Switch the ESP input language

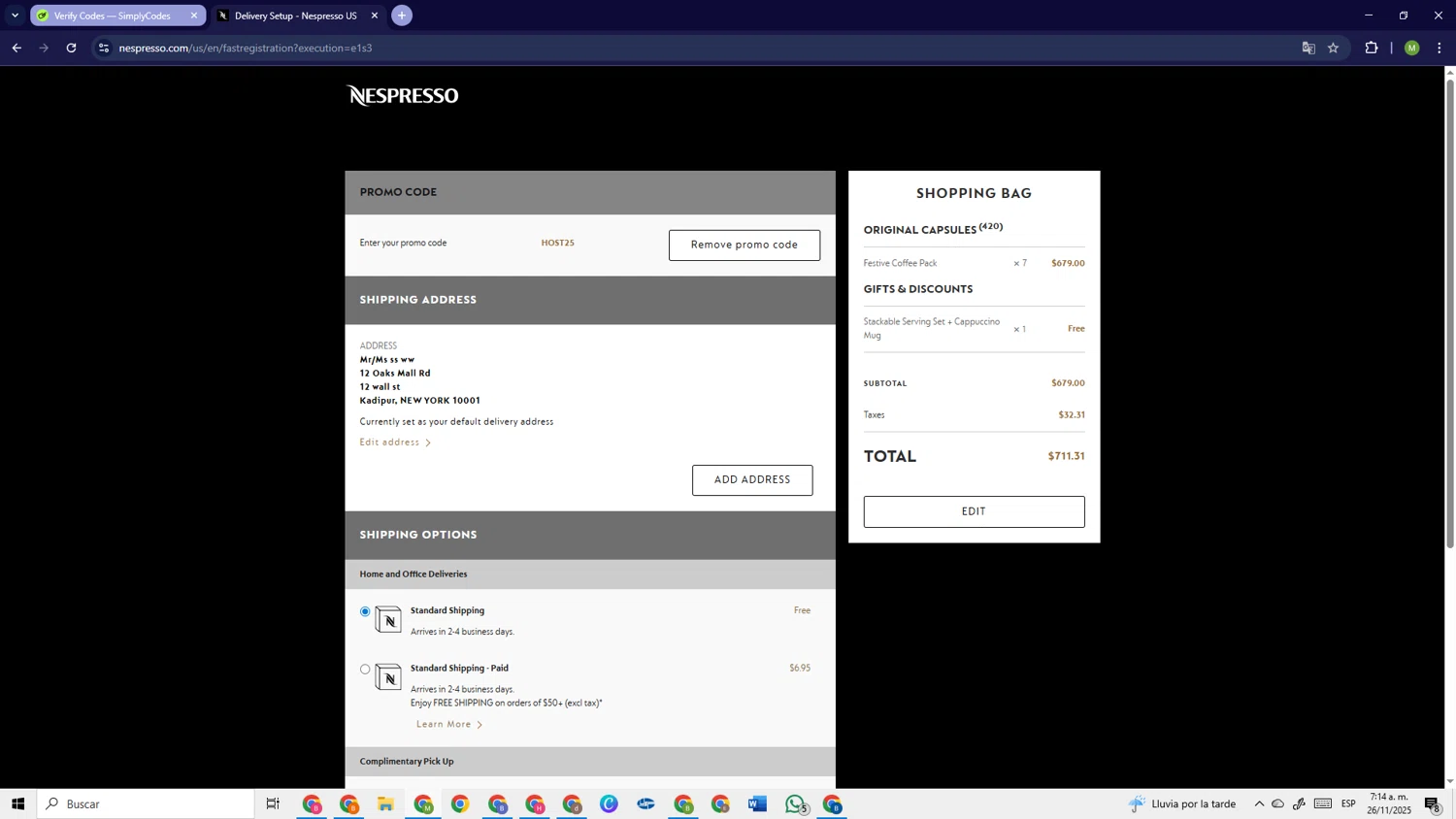tap(1349, 803)
